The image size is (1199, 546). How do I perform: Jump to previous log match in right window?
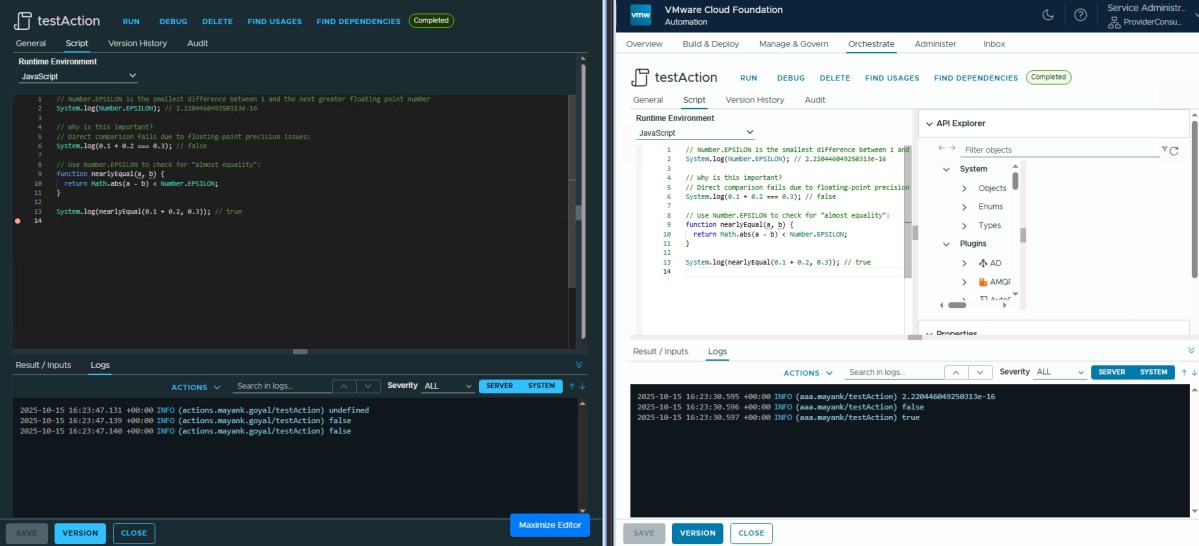pos(957,372)
